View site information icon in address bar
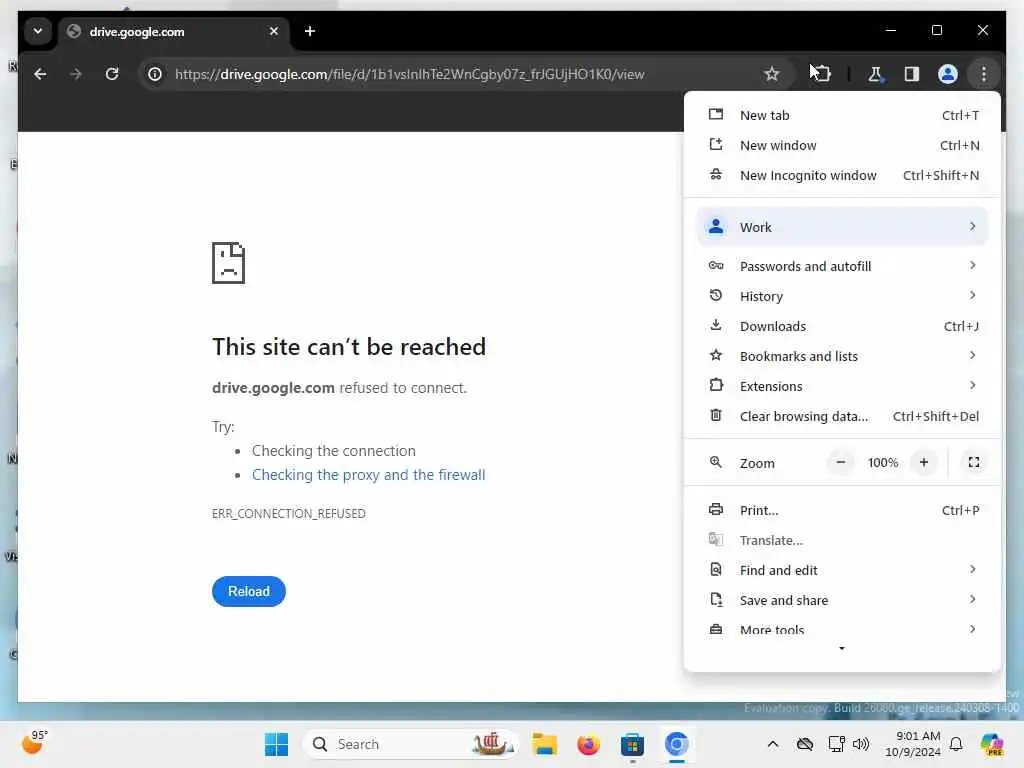Viewport: 1024px width, 768px height. pyautogui.click(x=155, y=74)
